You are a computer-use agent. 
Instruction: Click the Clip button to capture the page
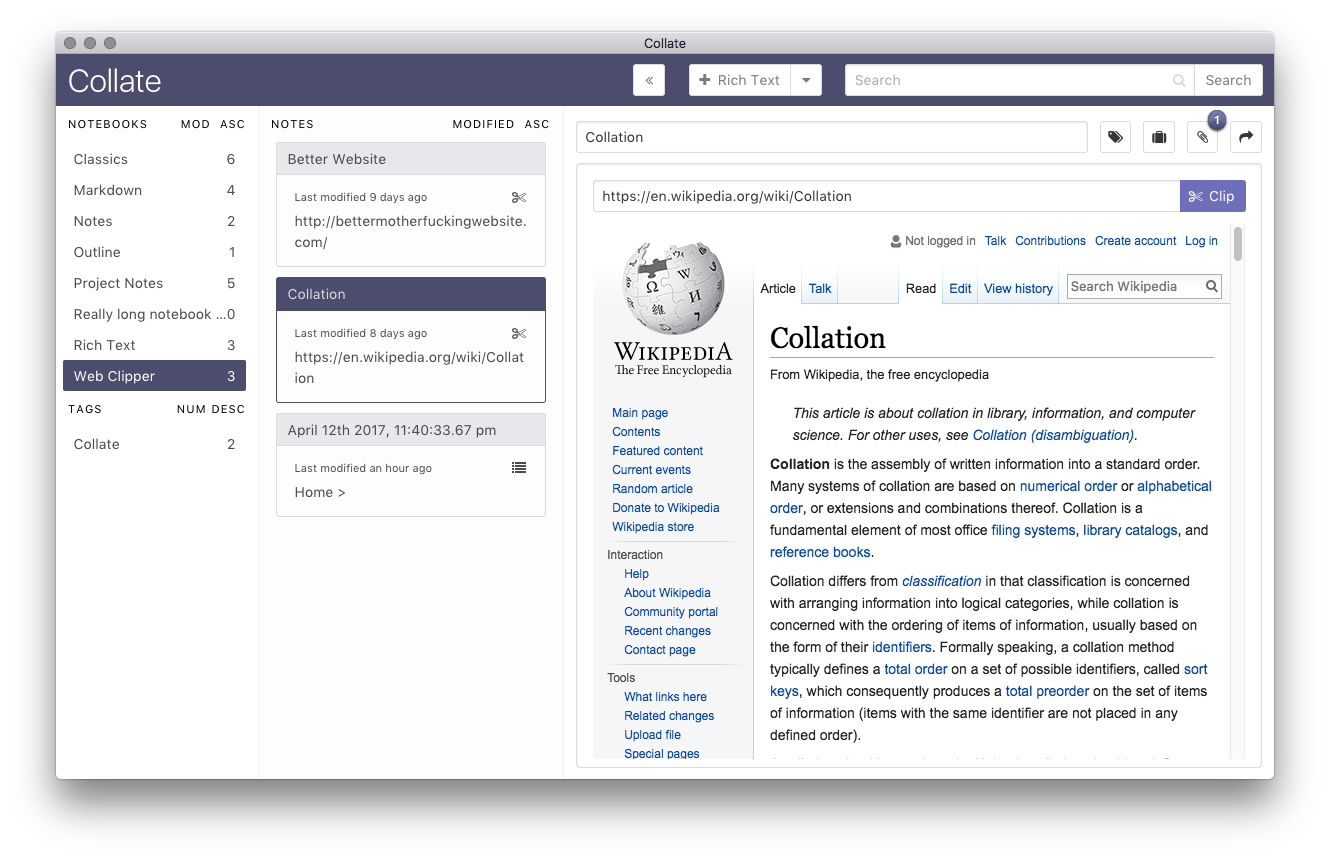click(x=1213, y=195)
